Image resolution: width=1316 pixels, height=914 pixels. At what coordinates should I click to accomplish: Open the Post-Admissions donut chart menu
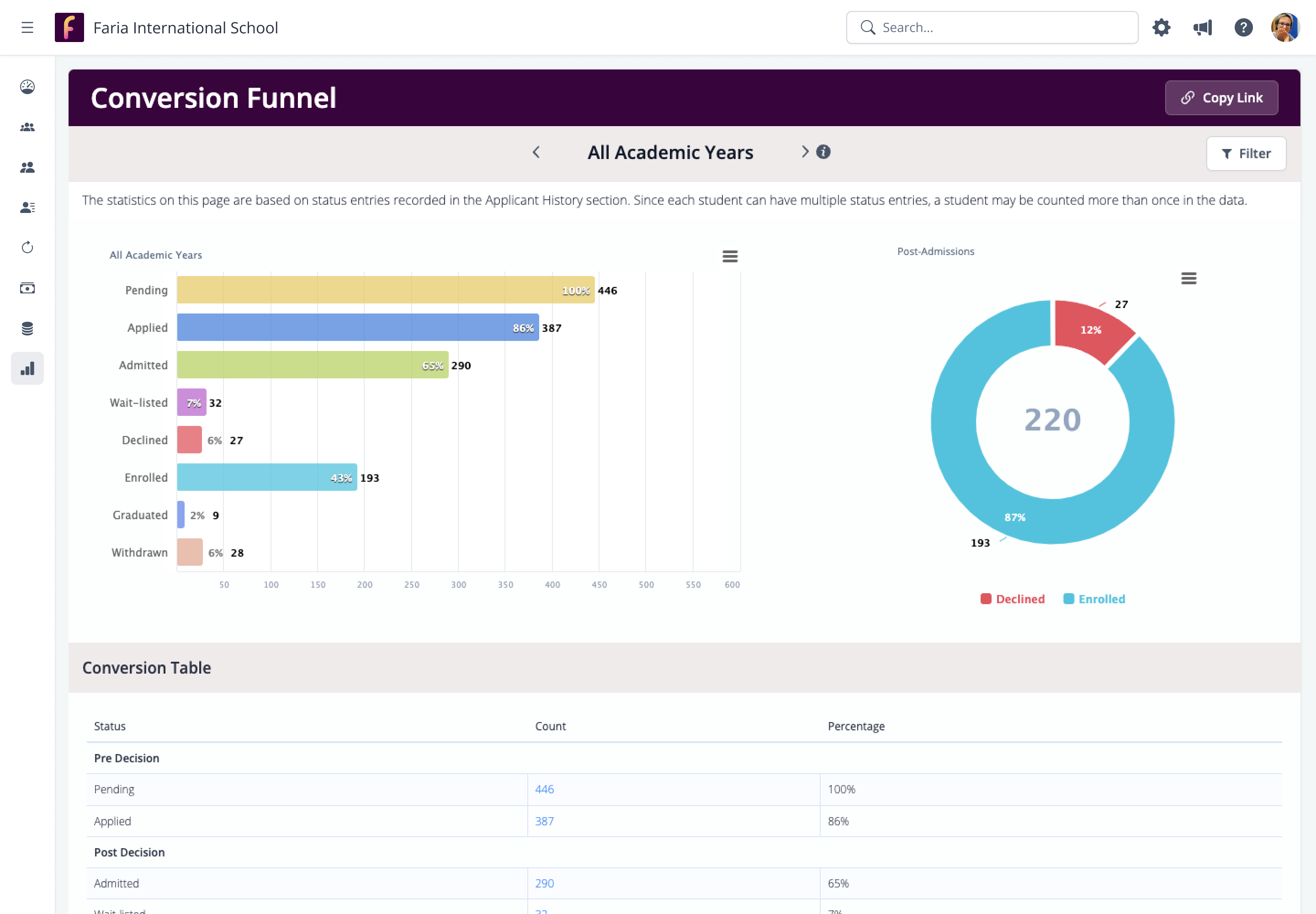tap(1189, 278)
